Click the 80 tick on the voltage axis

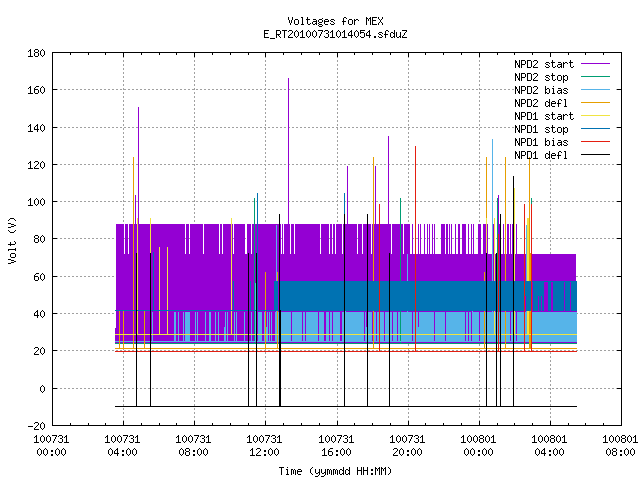pyautogui.click(x=39, y=239)
